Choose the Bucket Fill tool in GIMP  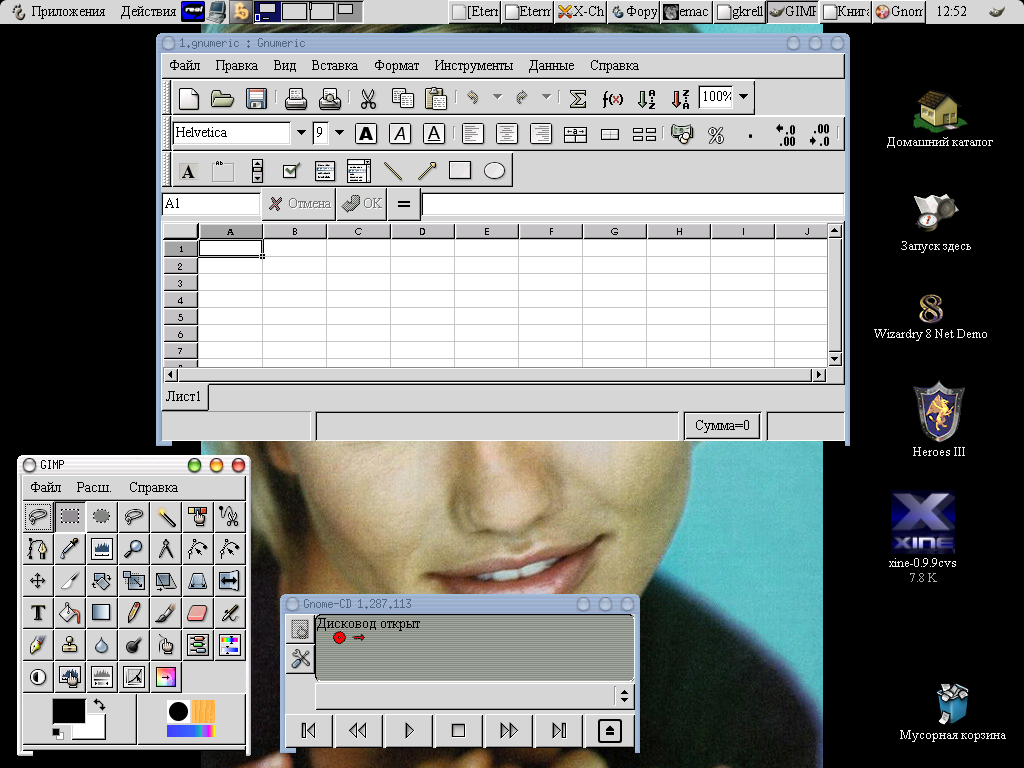tap(70, 612)
